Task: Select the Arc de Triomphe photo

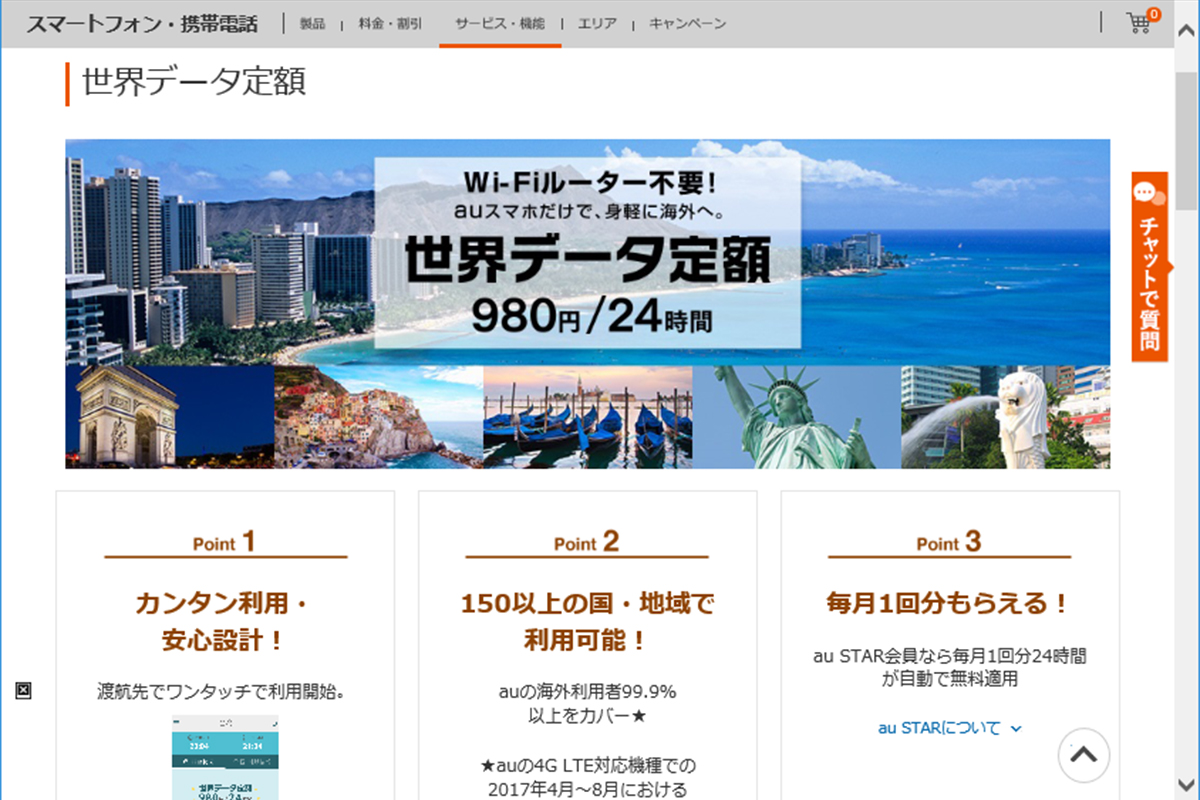Action: (169, 417)
